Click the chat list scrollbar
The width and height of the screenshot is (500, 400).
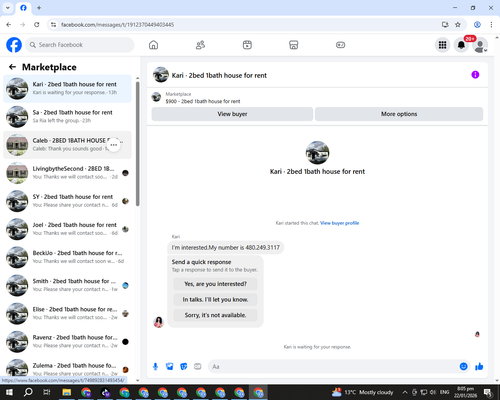point(137,143)
